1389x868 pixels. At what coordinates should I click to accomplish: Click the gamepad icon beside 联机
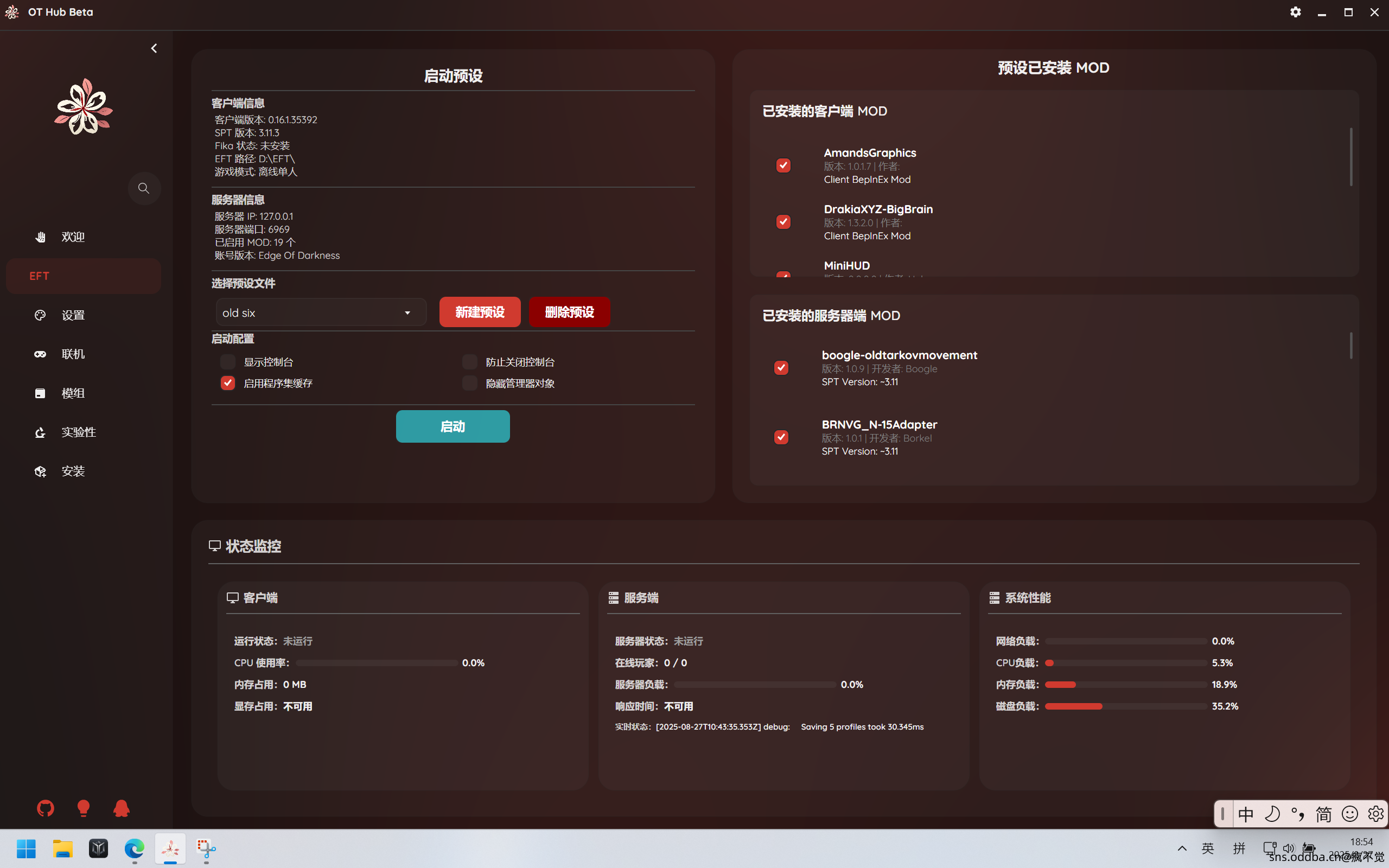click(x=40, y=354)
